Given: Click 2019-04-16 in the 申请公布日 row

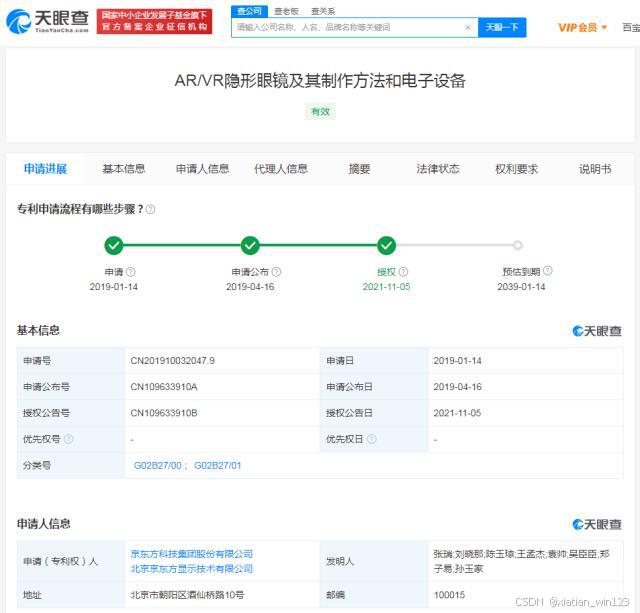Looking at the screenshot, I should coord(458,387).
